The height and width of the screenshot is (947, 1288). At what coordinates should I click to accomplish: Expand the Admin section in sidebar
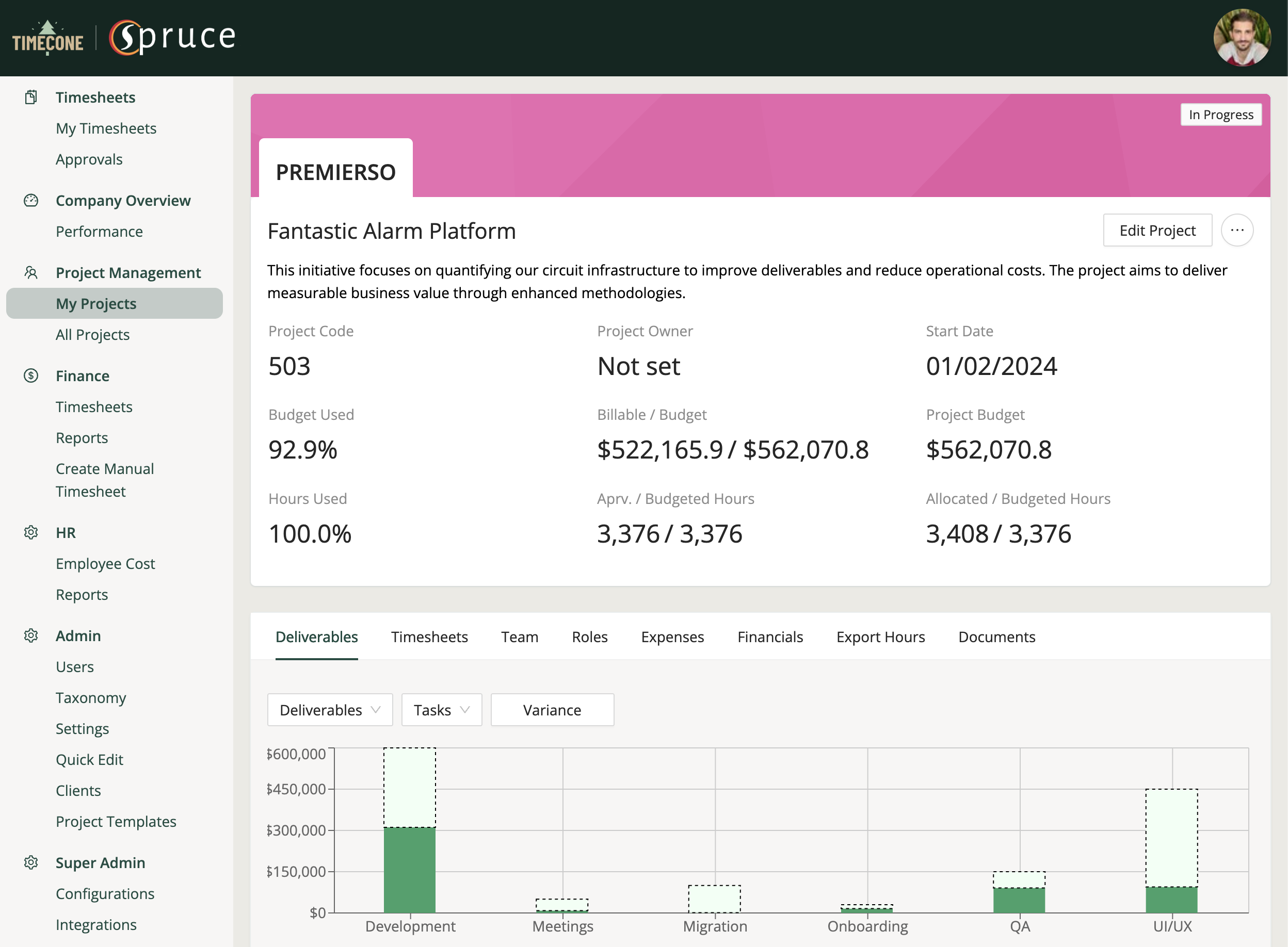coord(78,635)
